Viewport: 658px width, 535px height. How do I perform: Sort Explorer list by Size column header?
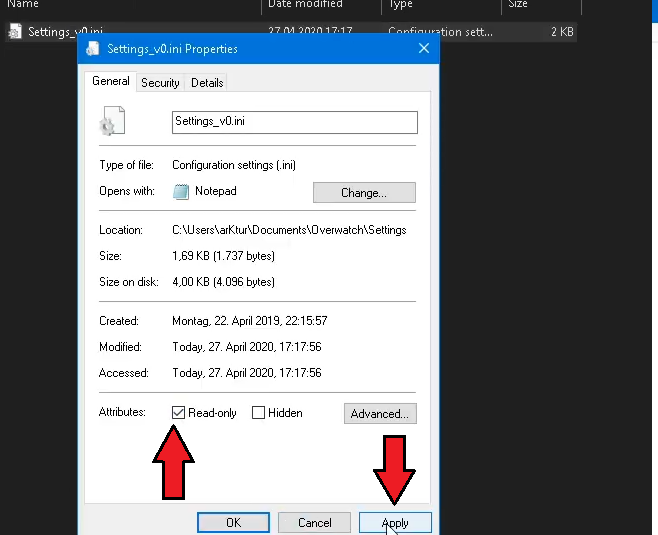point(518,4)
